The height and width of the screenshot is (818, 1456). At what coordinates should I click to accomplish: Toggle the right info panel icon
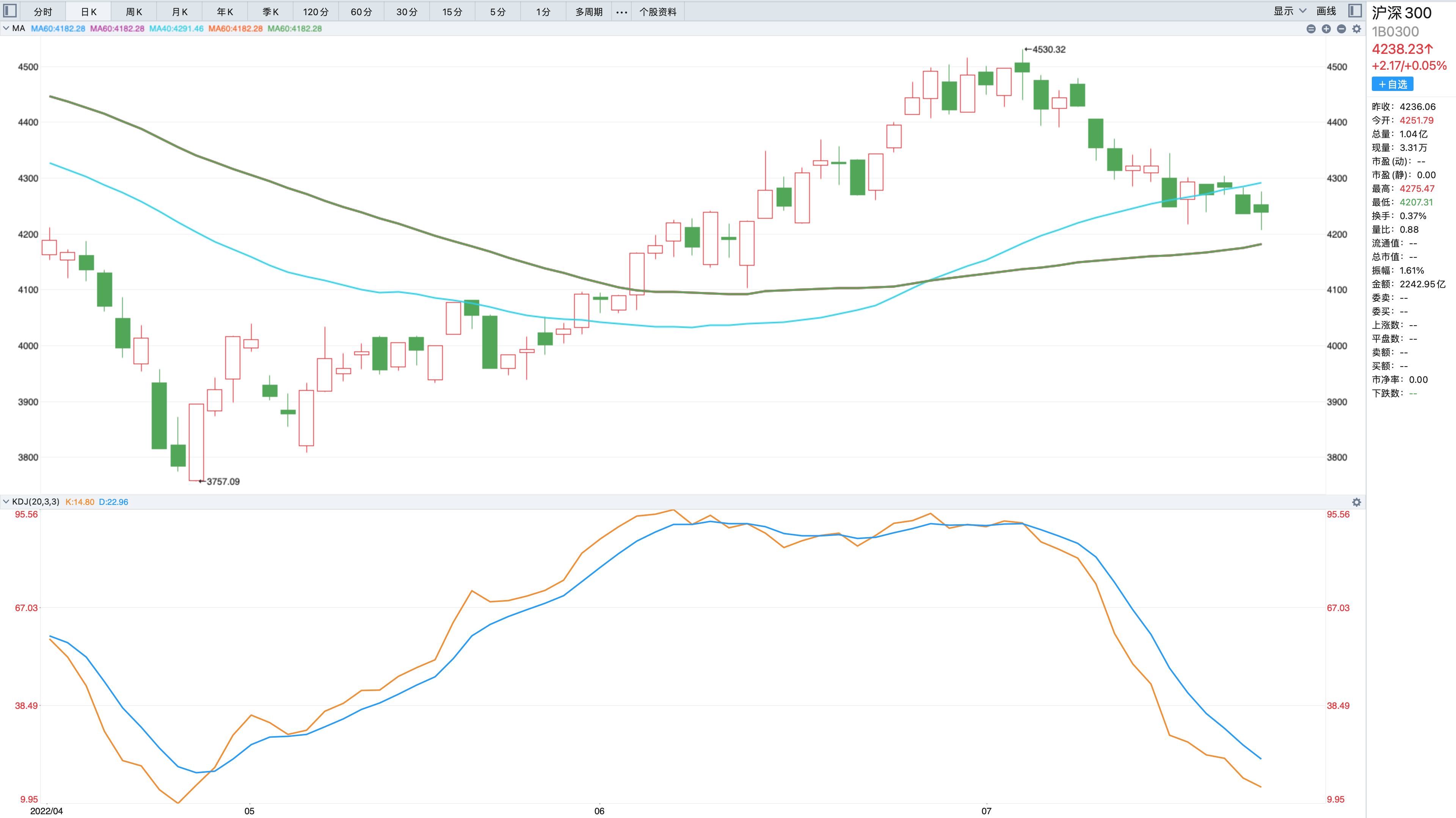(x=1355, y=11)
